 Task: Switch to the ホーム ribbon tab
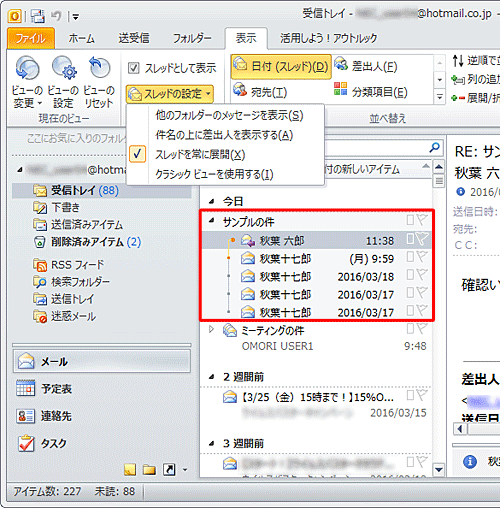click(x=81, y=38)
